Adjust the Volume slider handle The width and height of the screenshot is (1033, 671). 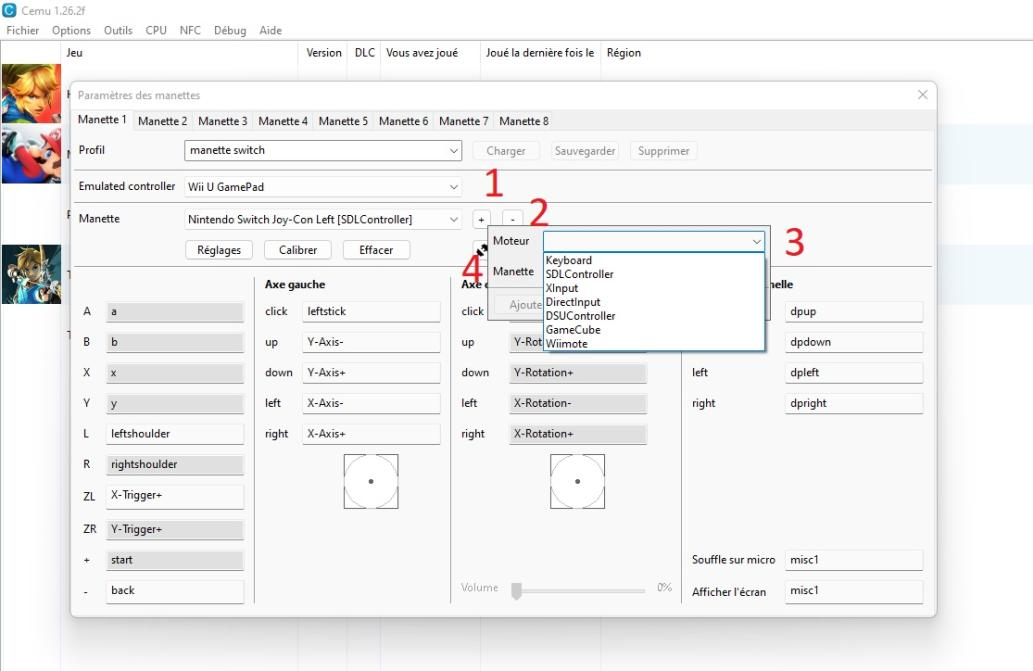[517, 591]
